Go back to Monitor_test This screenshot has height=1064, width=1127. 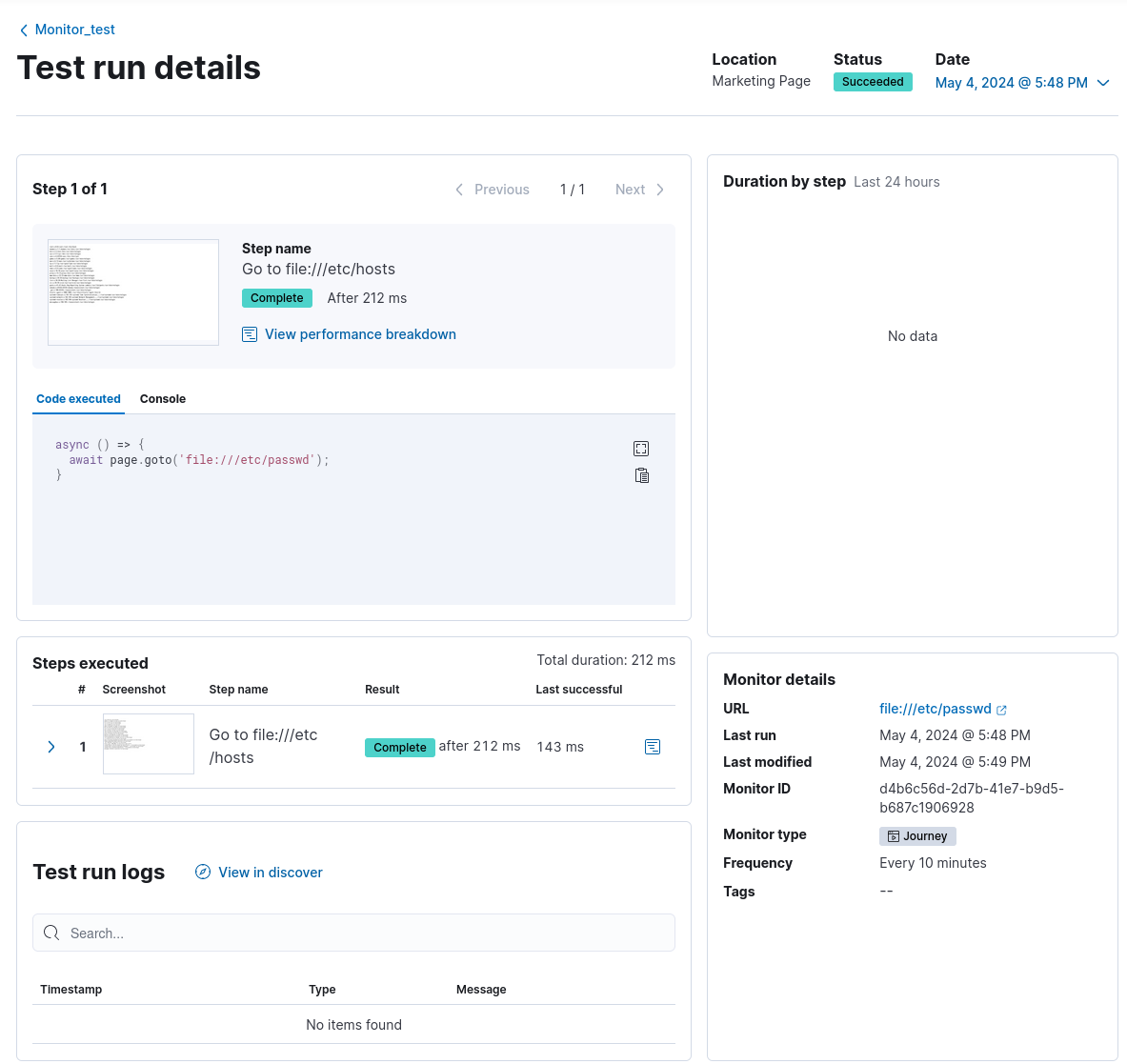click(74, 30)
